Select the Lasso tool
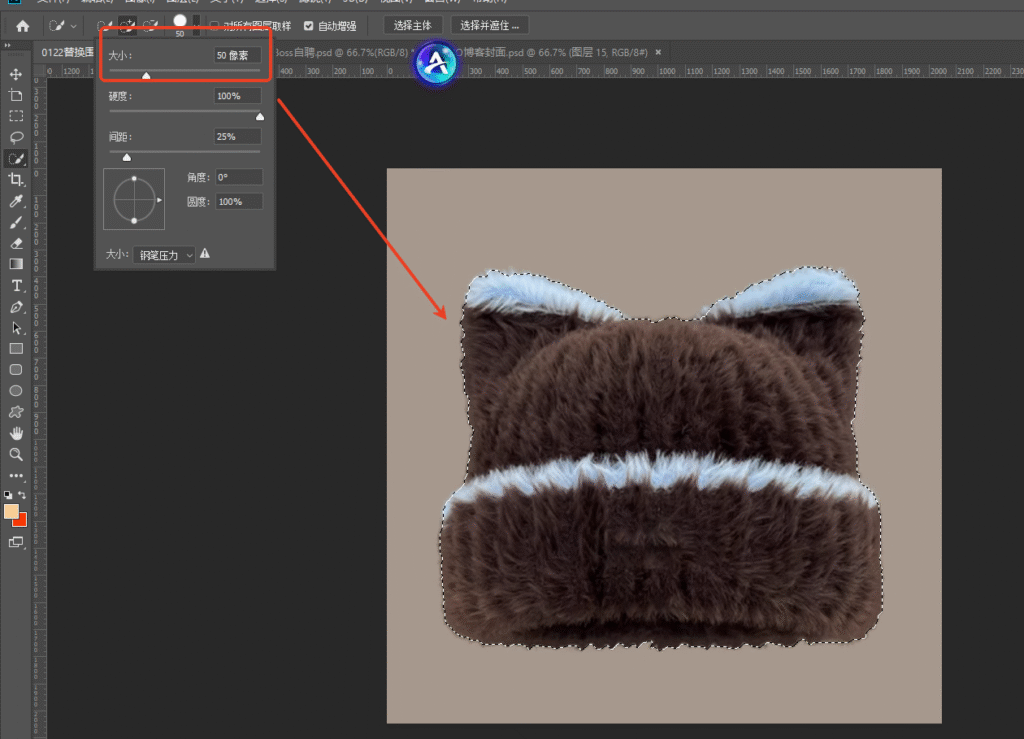 [16, 137]
